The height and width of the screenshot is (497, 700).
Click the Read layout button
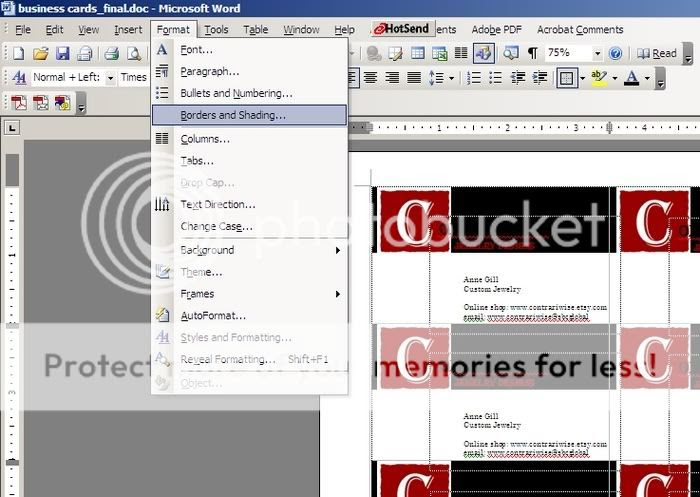657,54
